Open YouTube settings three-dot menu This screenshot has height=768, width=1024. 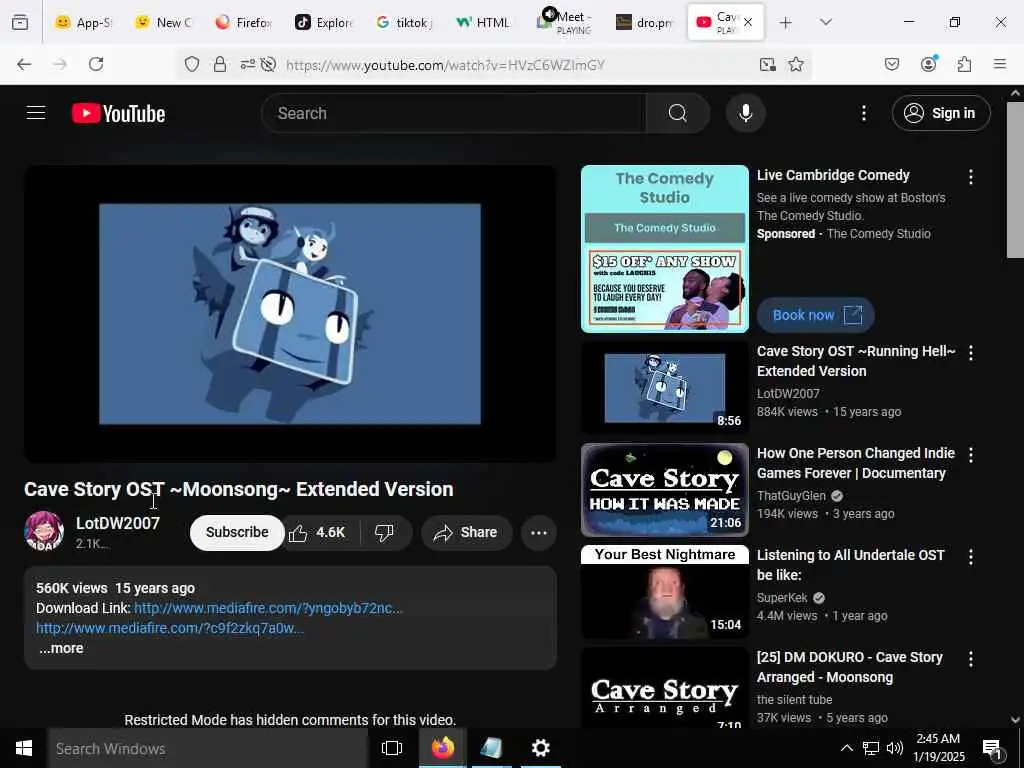(x=863, y=113)
